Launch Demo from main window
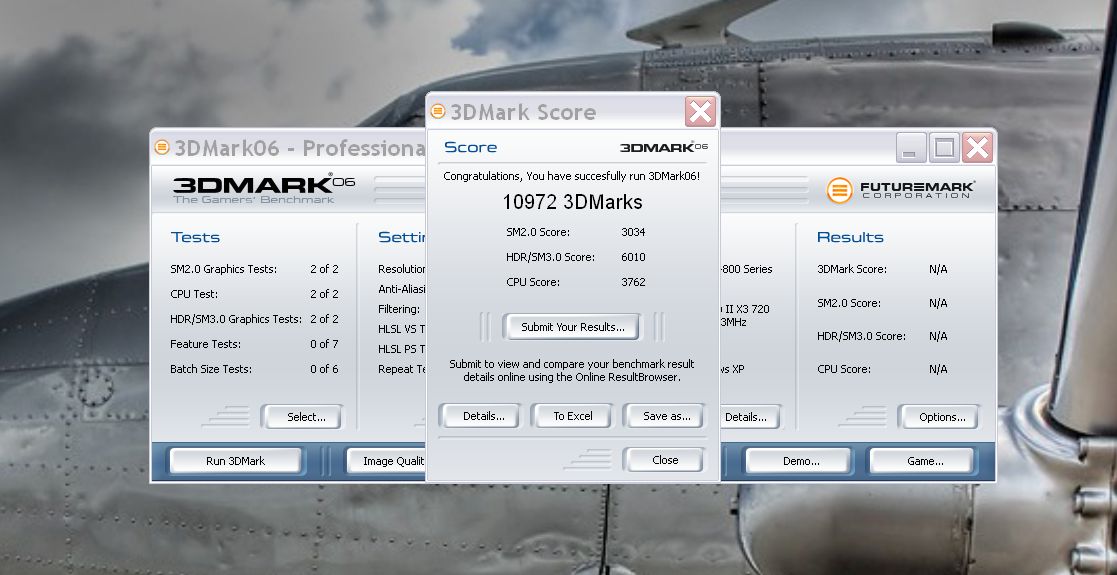 (x=801, y=461)
